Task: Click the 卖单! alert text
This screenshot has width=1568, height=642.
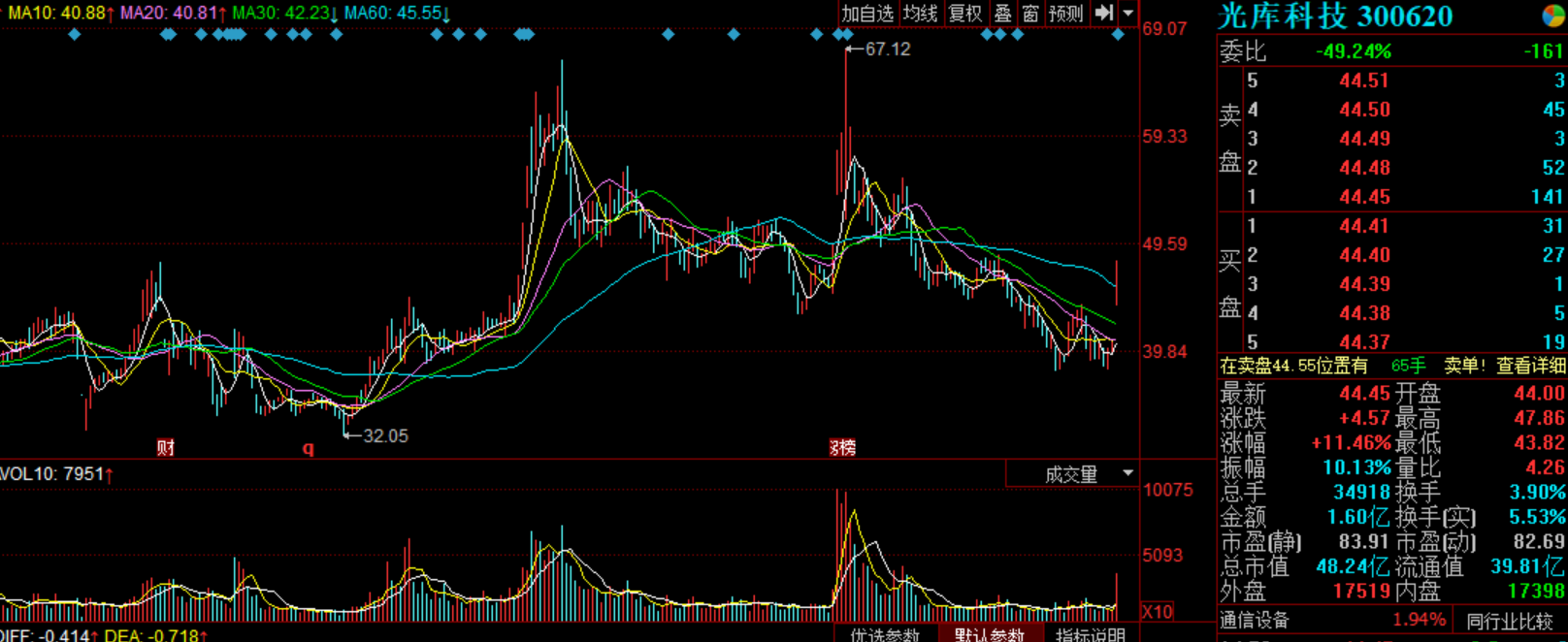Action: [x=1464, y=366]
